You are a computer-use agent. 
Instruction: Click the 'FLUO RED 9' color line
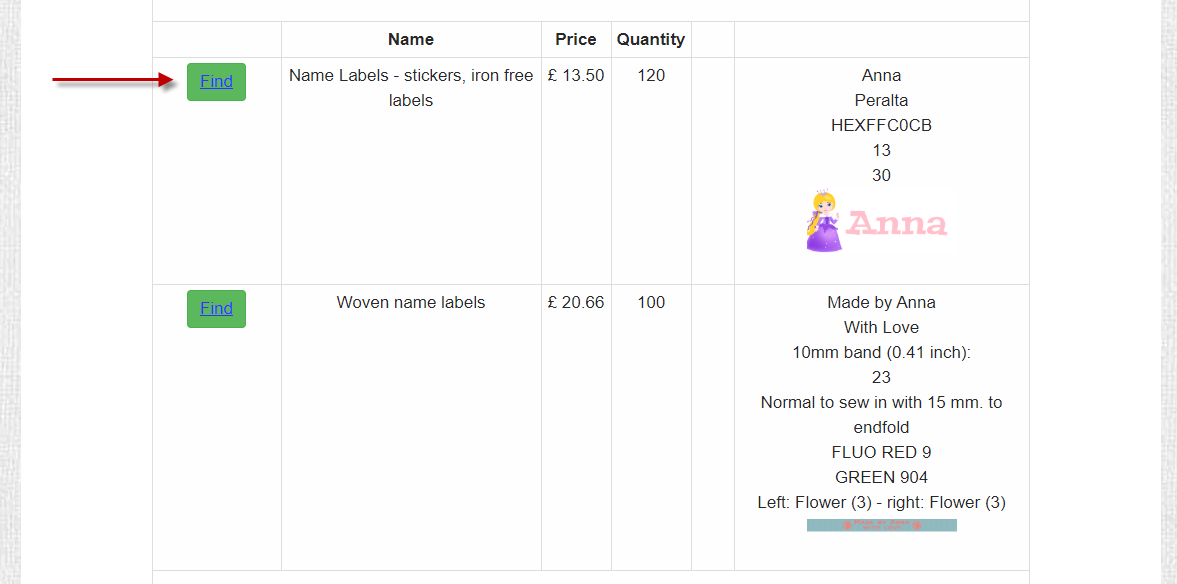881,452
